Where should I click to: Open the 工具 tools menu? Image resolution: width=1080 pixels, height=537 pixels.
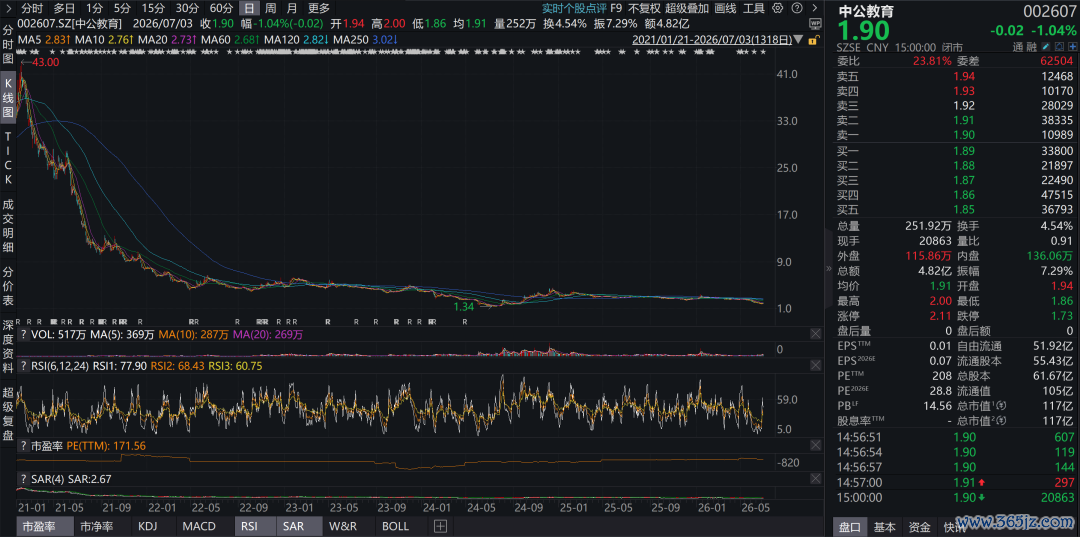754,9
